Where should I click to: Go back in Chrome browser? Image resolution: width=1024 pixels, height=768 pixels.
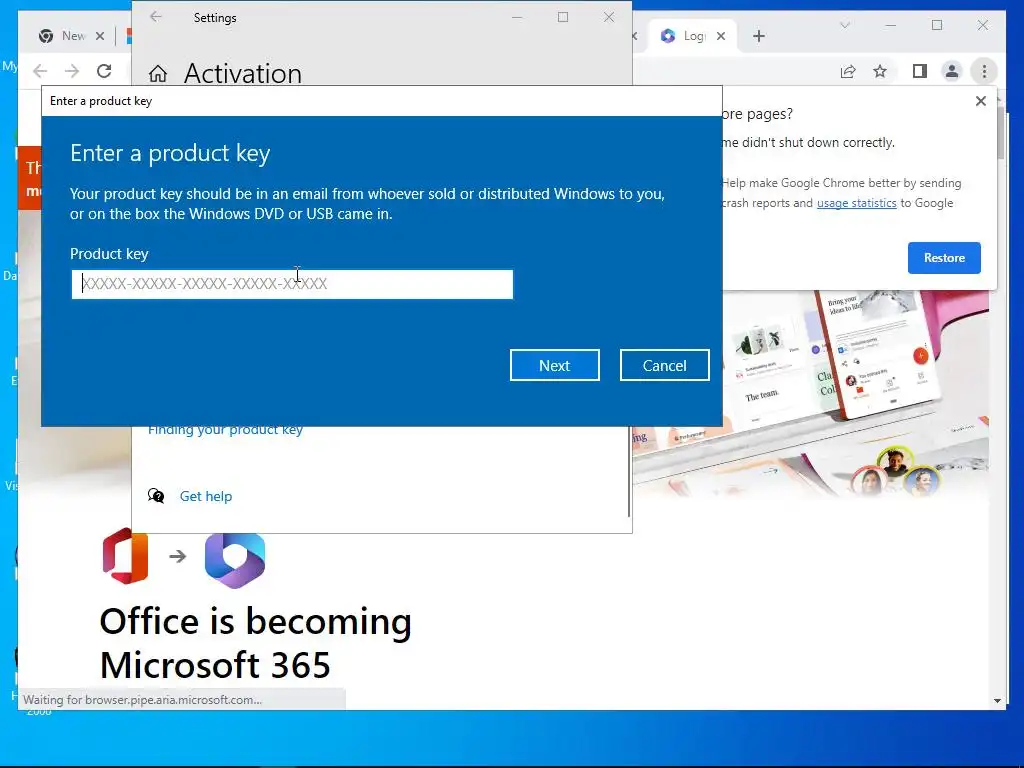point(40,71)
